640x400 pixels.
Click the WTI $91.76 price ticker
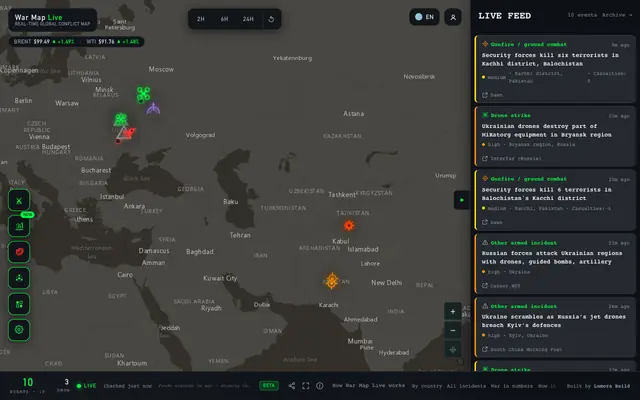(x=112, y=42)
